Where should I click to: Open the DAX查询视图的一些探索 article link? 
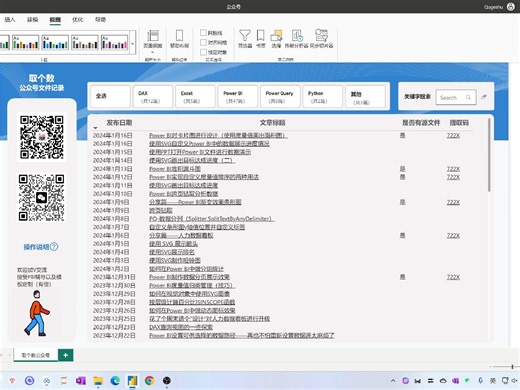click(x=181, y=327)
